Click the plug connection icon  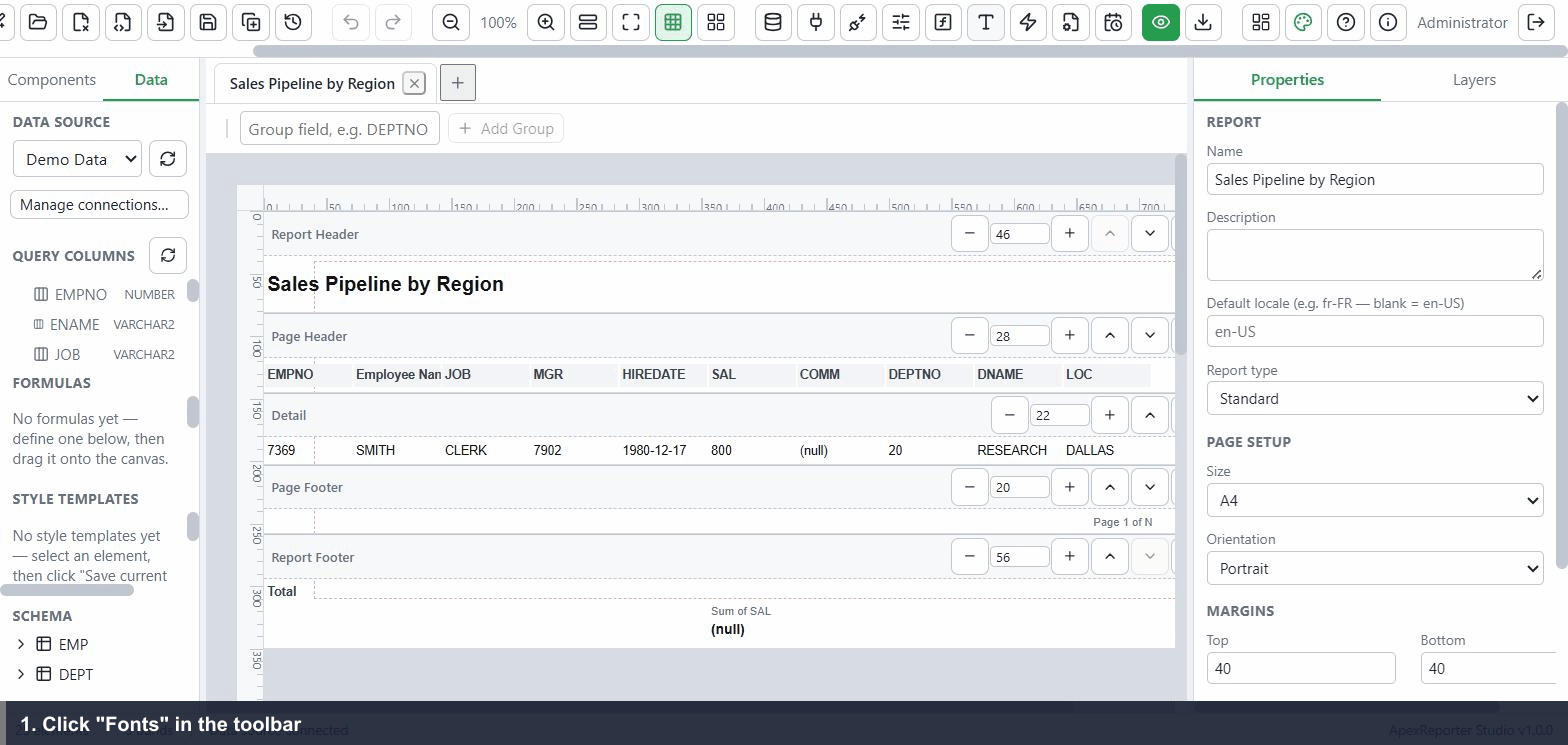tap(816, 22)
